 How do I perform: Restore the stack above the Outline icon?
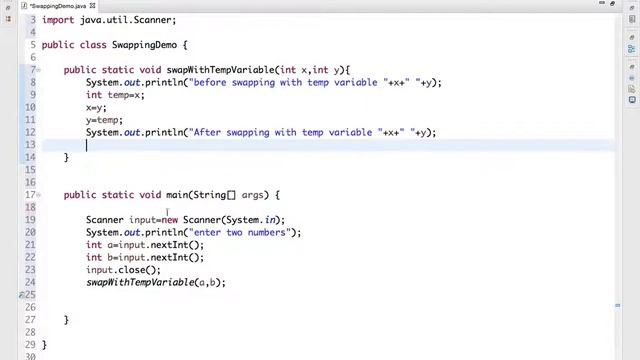click(x=632, y=38)
